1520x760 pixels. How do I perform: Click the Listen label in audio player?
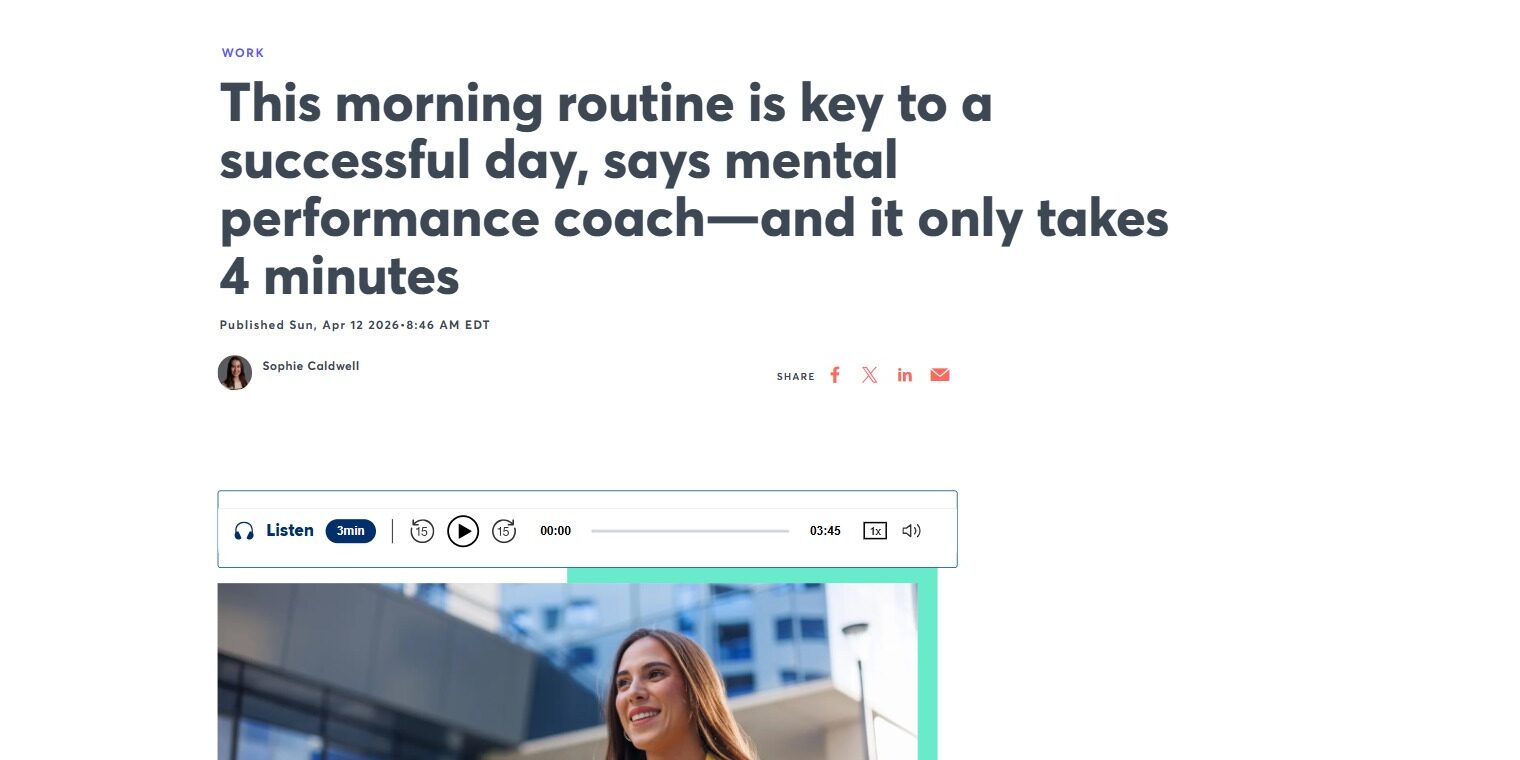(x=290, y=530)
